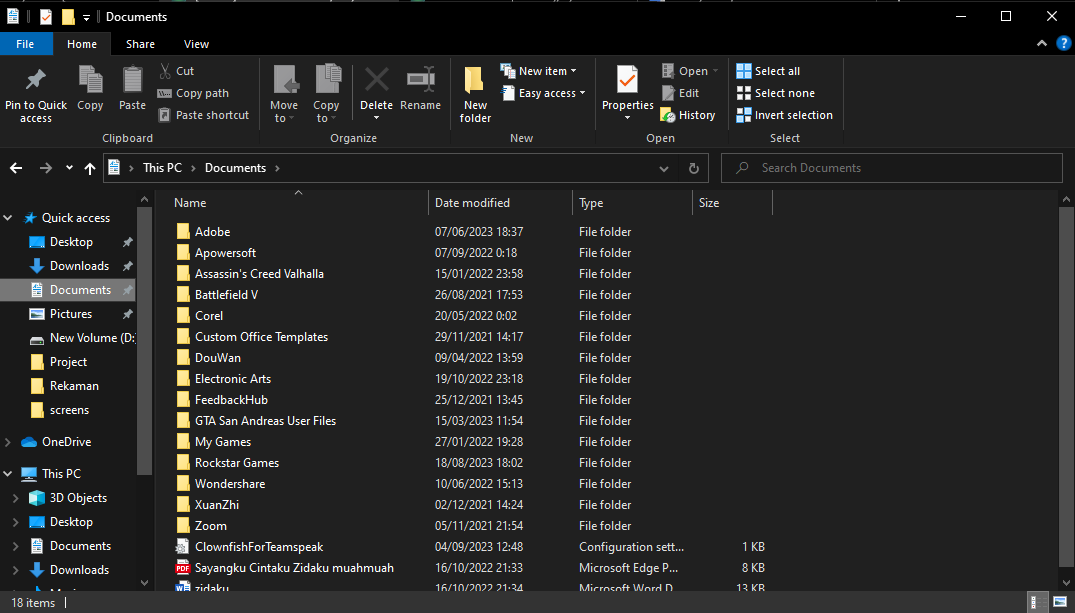This screenshot has height=613, width=1075.
Task: Click the Rename icon
Action: pyautogui.click(x=420, y=80)
